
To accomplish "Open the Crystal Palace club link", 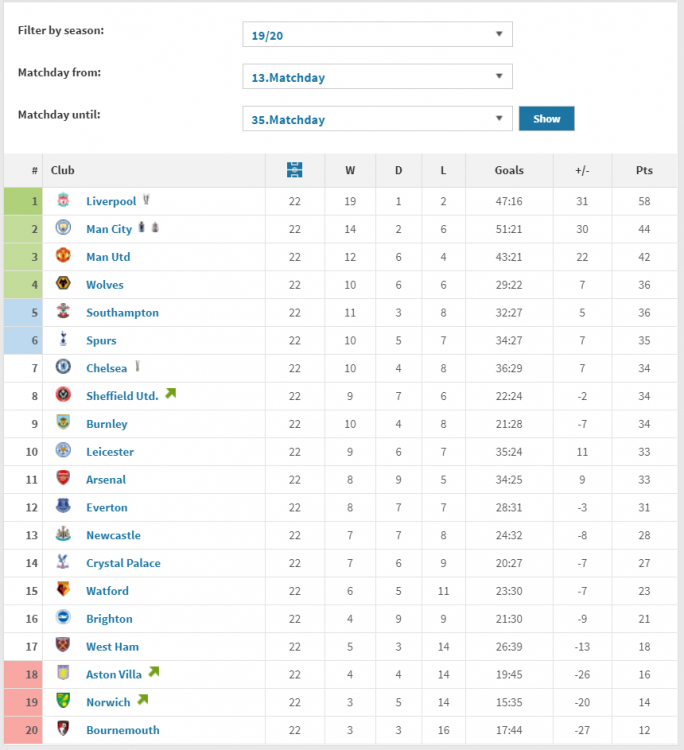I will (123, 563).
